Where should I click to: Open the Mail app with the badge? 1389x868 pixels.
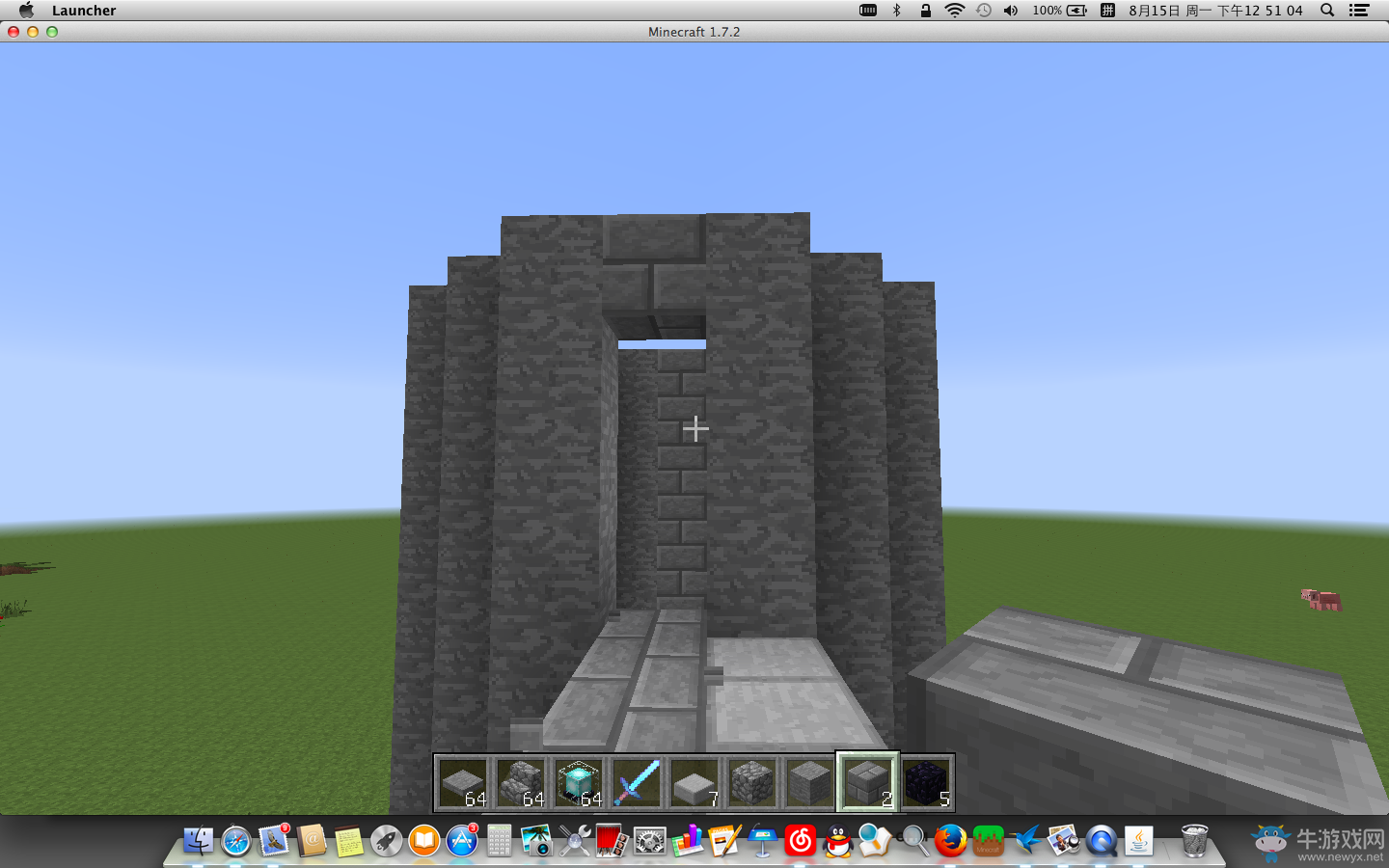[x=274, y=840]
